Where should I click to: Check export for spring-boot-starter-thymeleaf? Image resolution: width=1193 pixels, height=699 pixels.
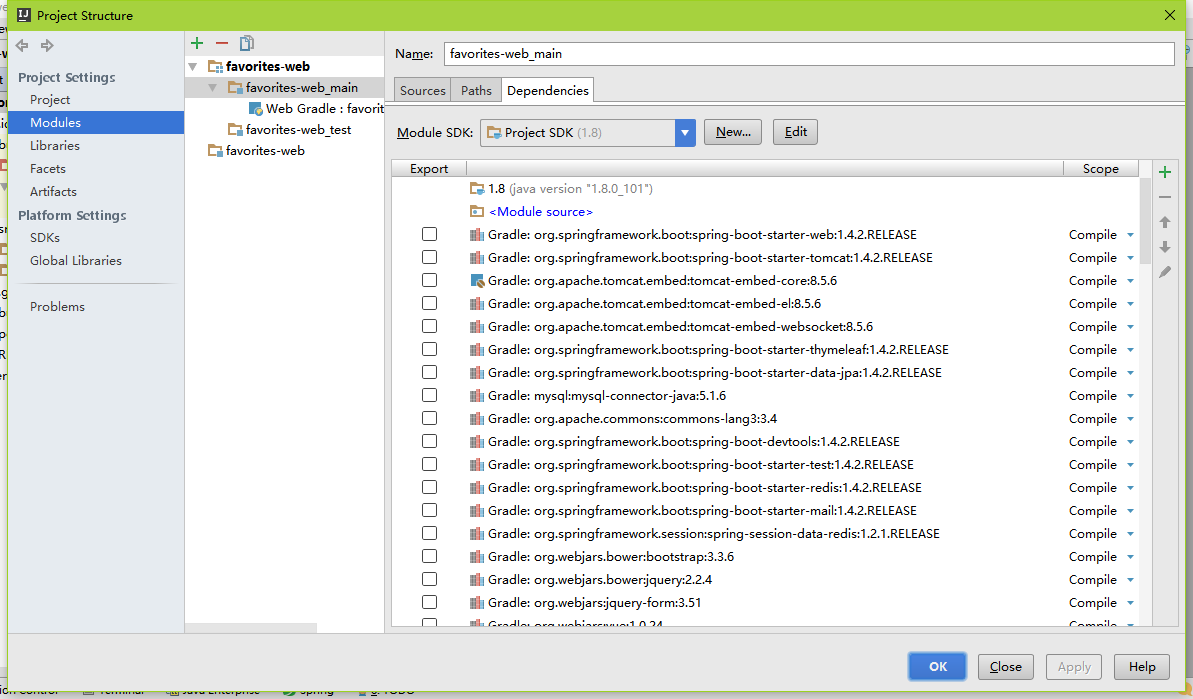(x=430, y=349)
